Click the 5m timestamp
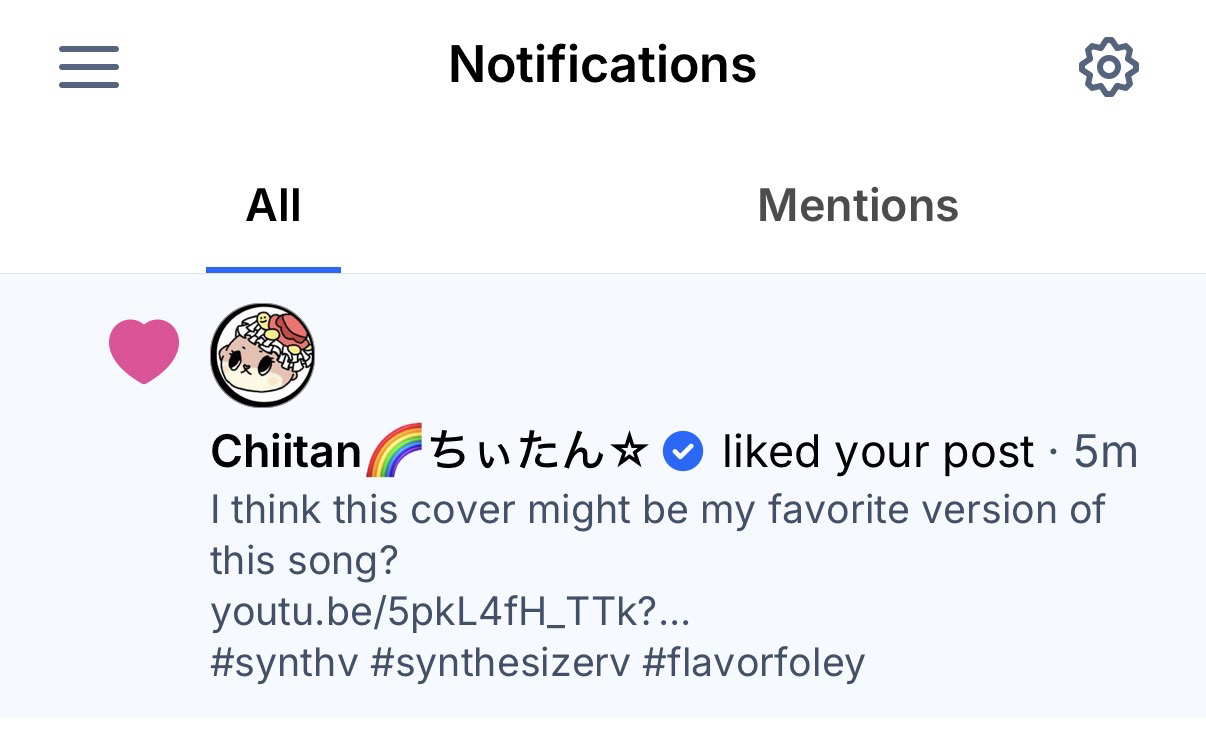This screenshot has width=1206, height=739. coord(1105,453)
